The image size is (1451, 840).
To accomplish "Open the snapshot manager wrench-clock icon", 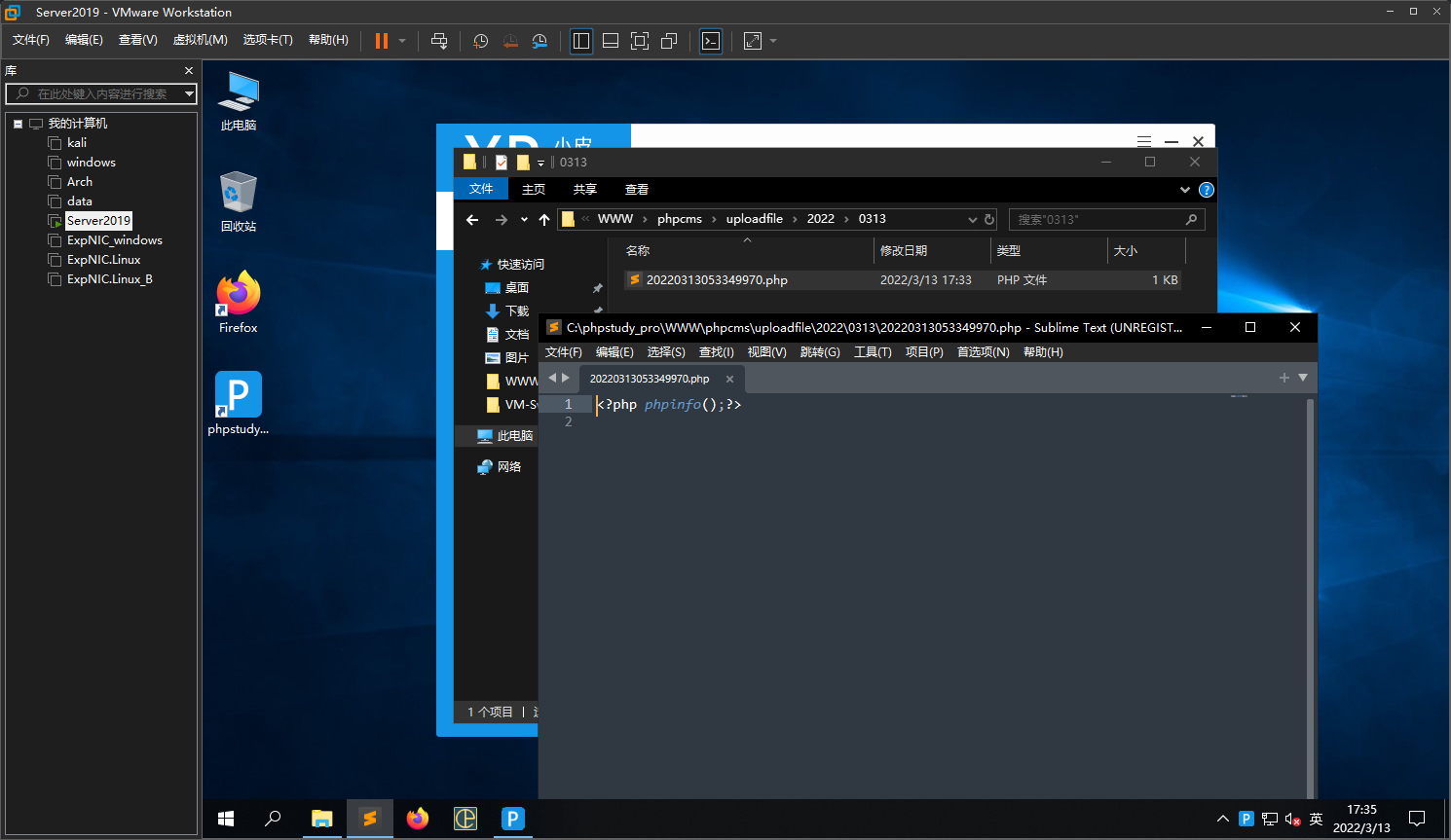I will pos(539,41).
